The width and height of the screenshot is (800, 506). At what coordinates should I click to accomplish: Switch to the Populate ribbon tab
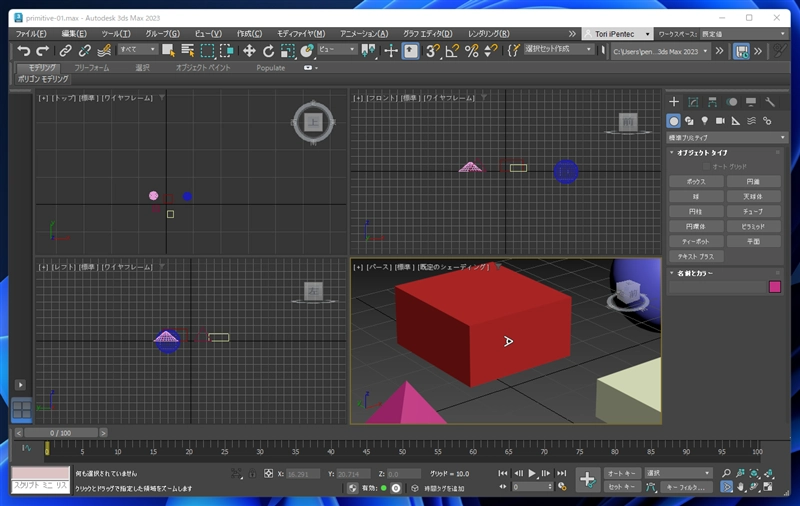pyautogui.click(x=270, y=67)
